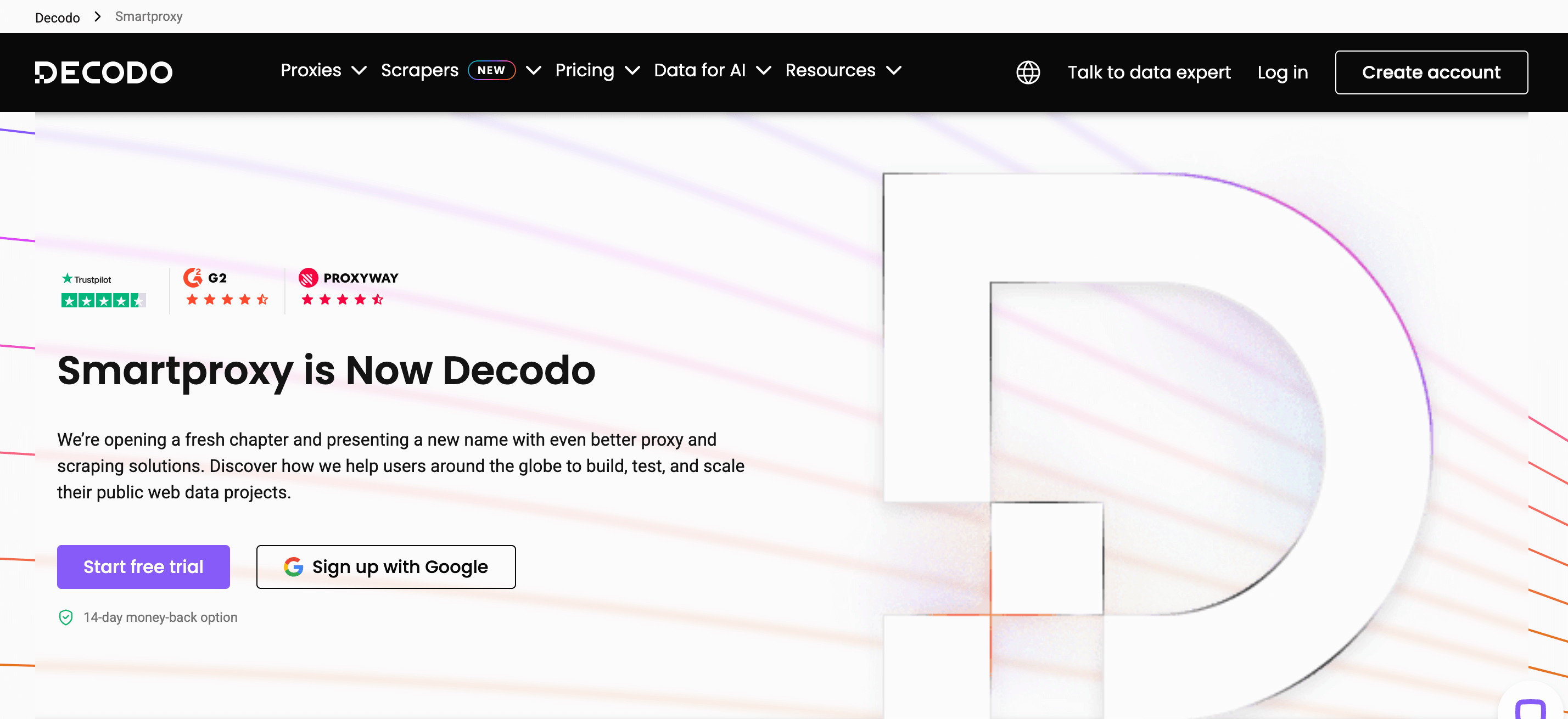
Task: Click Talk to data expert
Action: pos(1149,72)
